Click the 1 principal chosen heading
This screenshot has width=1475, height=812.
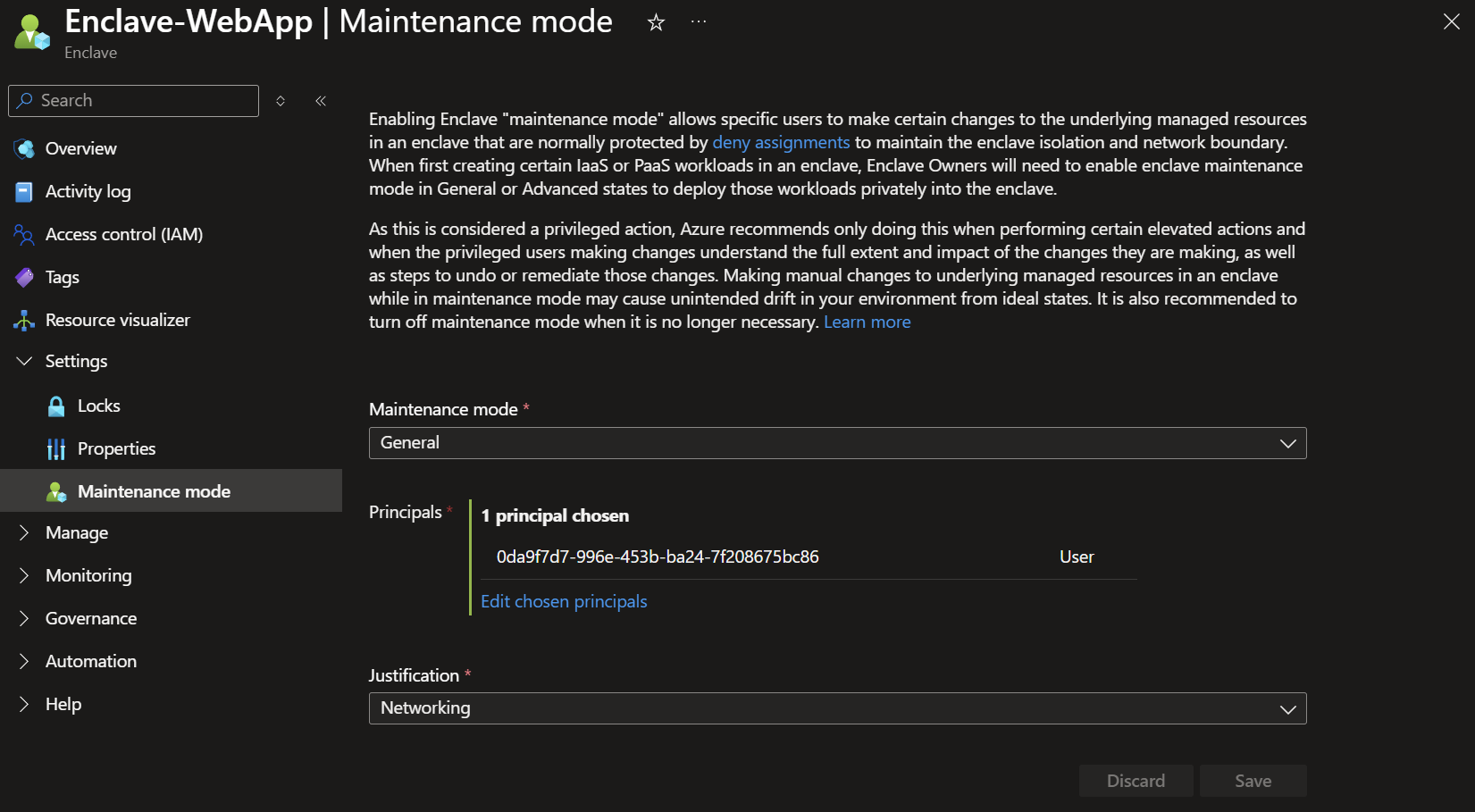point(555,515)
